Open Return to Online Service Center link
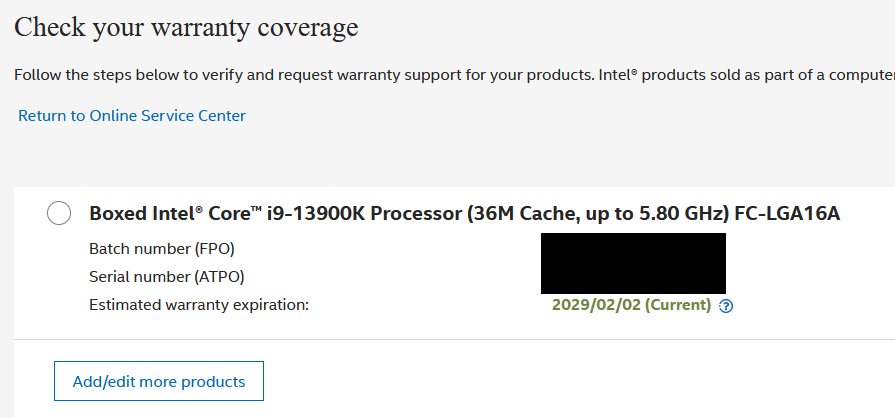This screenshot has height=418, width=895. point(132,115)
